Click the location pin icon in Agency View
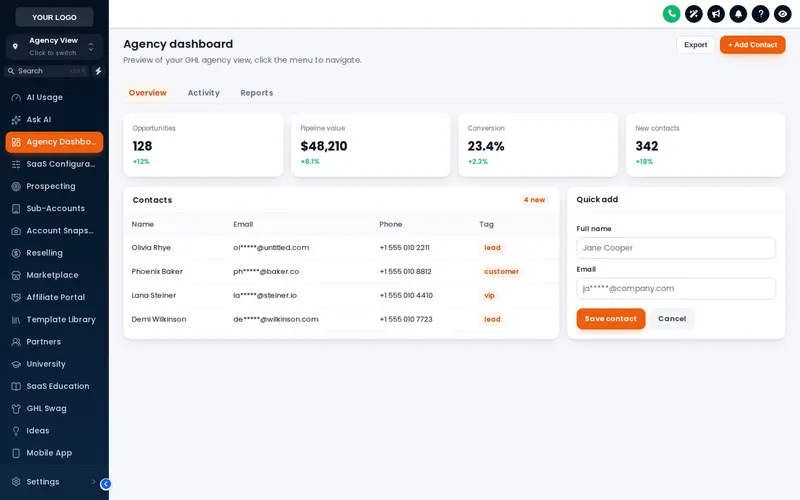This screenshot has width=800, height=500. pos(15,46)
